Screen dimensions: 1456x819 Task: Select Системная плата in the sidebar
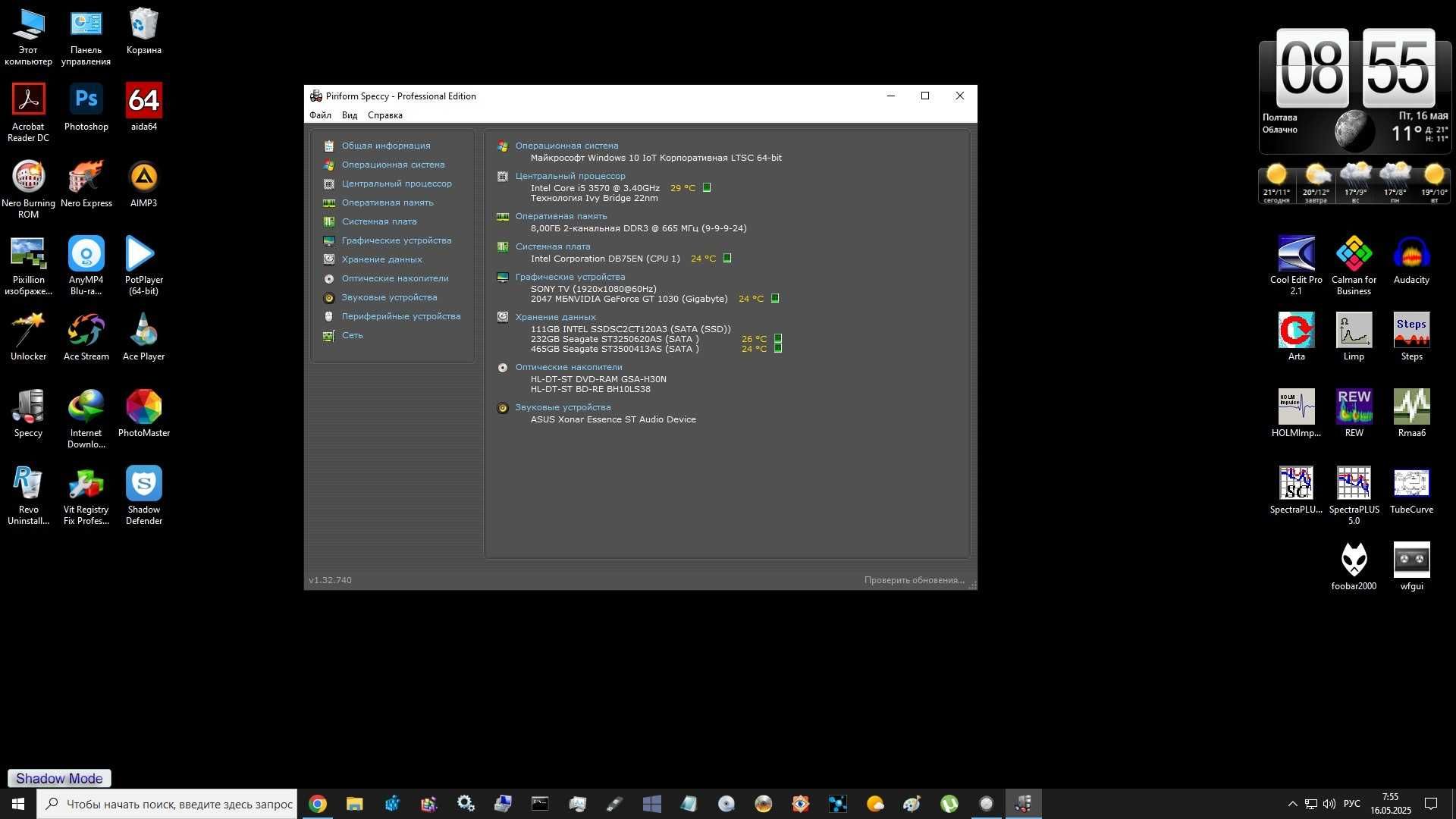click(378, 221)
